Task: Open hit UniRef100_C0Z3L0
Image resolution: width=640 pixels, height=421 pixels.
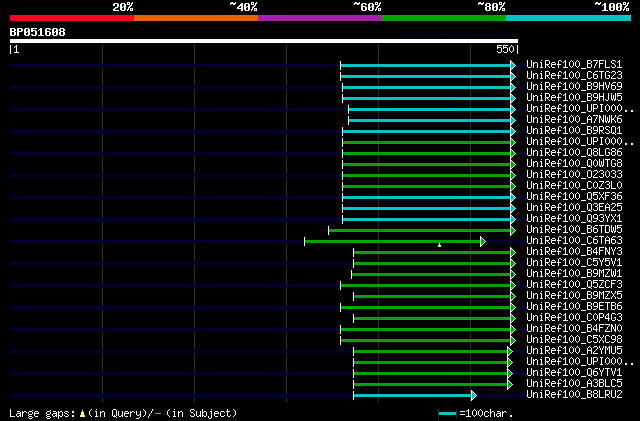Action: (x=574, y=186)
